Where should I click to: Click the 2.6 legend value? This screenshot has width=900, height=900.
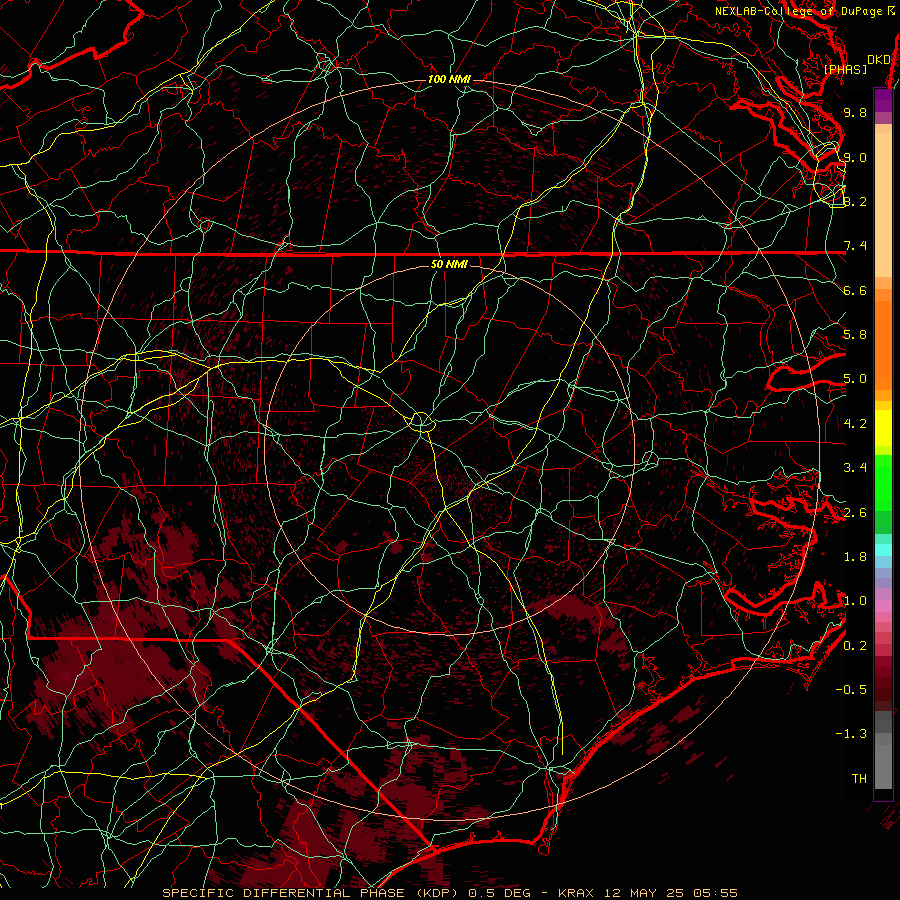855,513
